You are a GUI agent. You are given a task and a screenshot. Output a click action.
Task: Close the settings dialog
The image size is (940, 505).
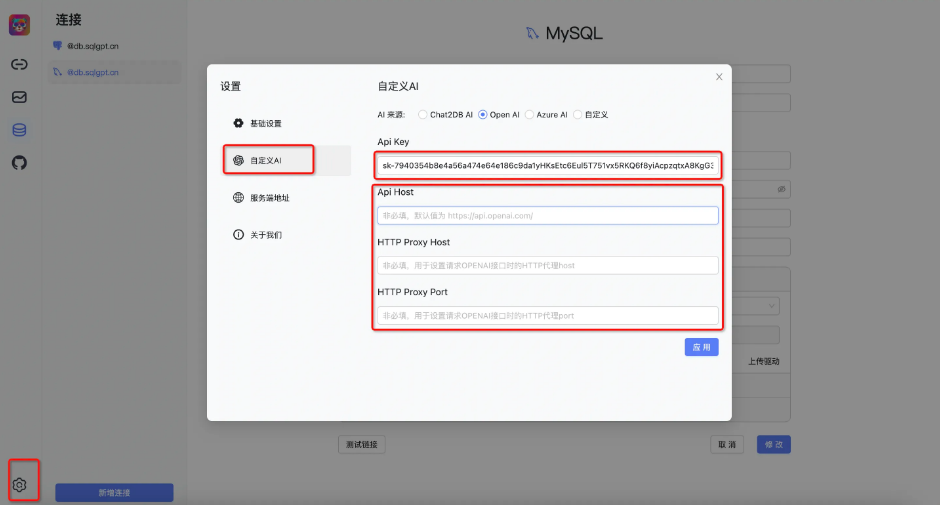click(x=719, y=77)
